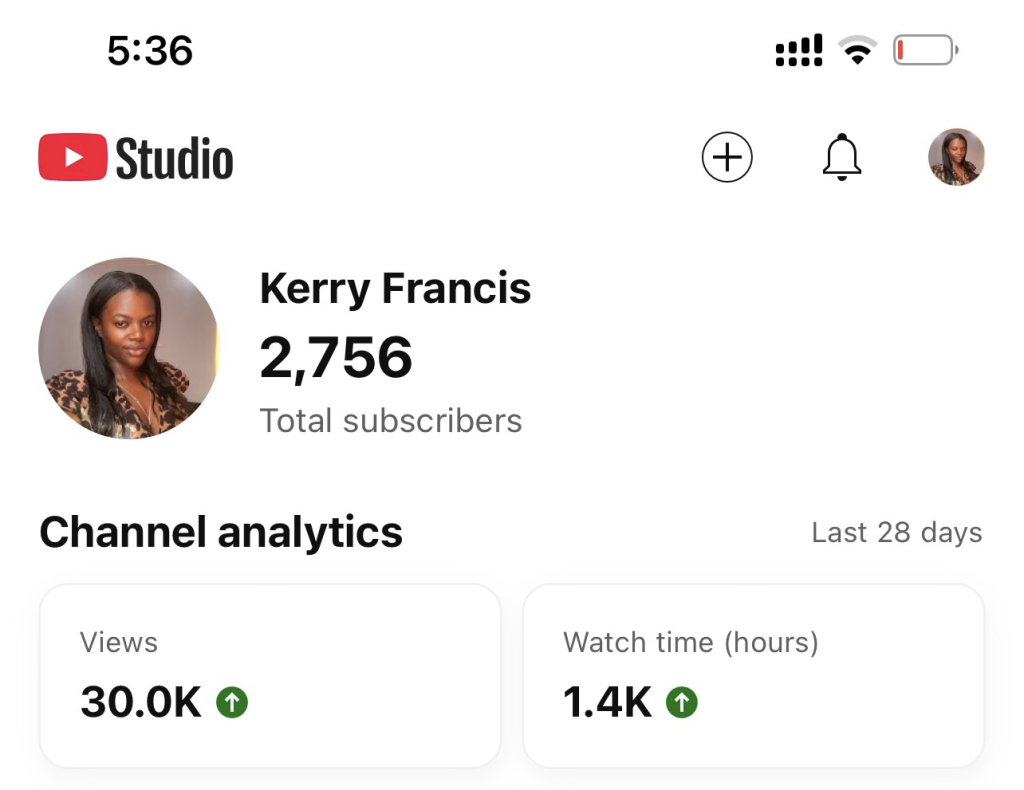This screenshot has width=1024, height=790.
Task: Tap the cellular signal dots icon
Action: click(x=799, y=50)
